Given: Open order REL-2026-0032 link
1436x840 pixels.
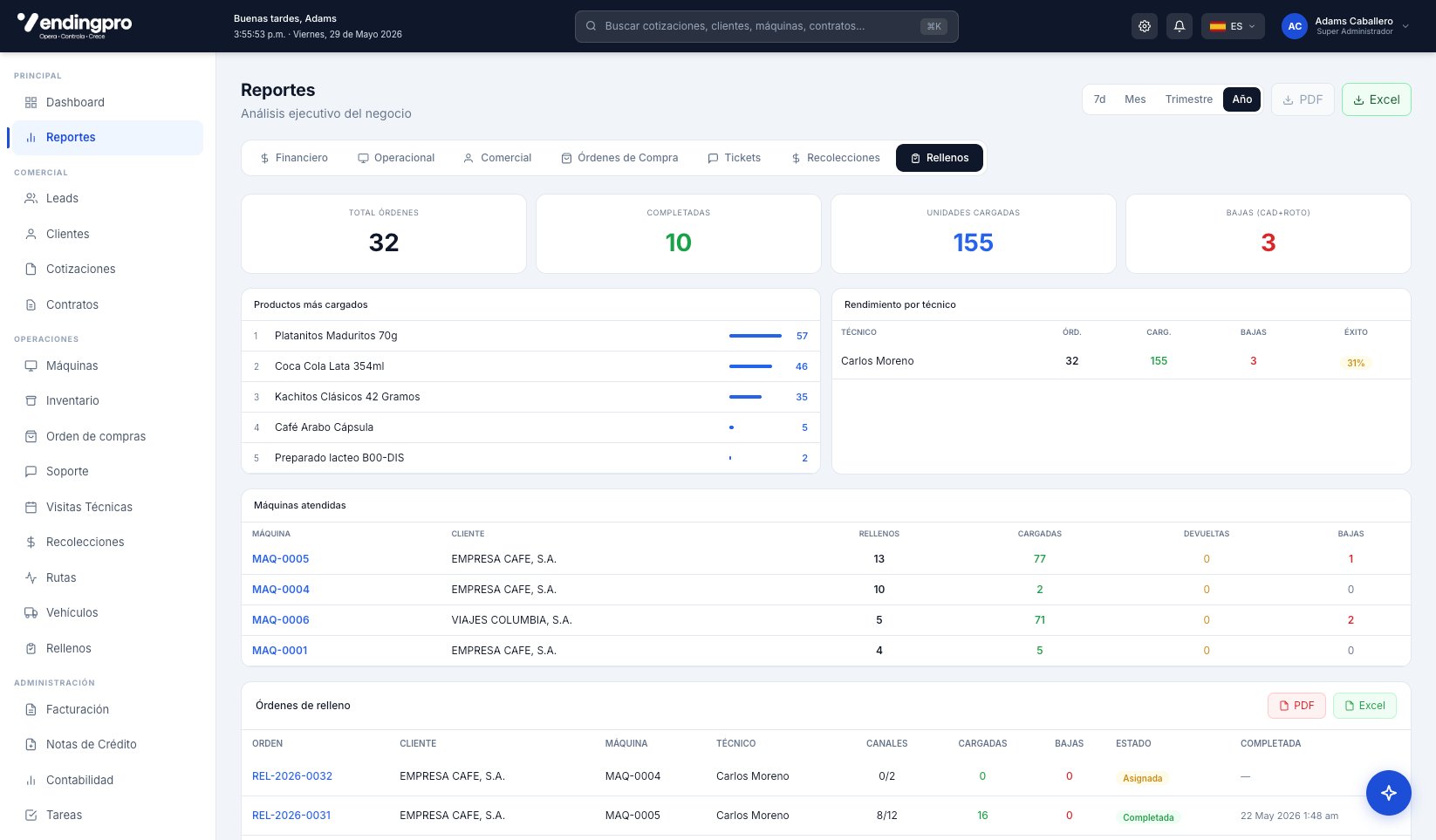Looking at the screenshot, I should click(x=292, y=776).
